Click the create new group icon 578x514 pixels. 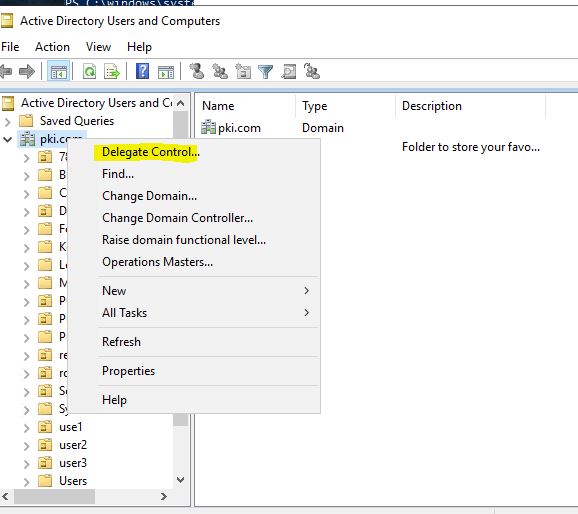click(220, 71)
